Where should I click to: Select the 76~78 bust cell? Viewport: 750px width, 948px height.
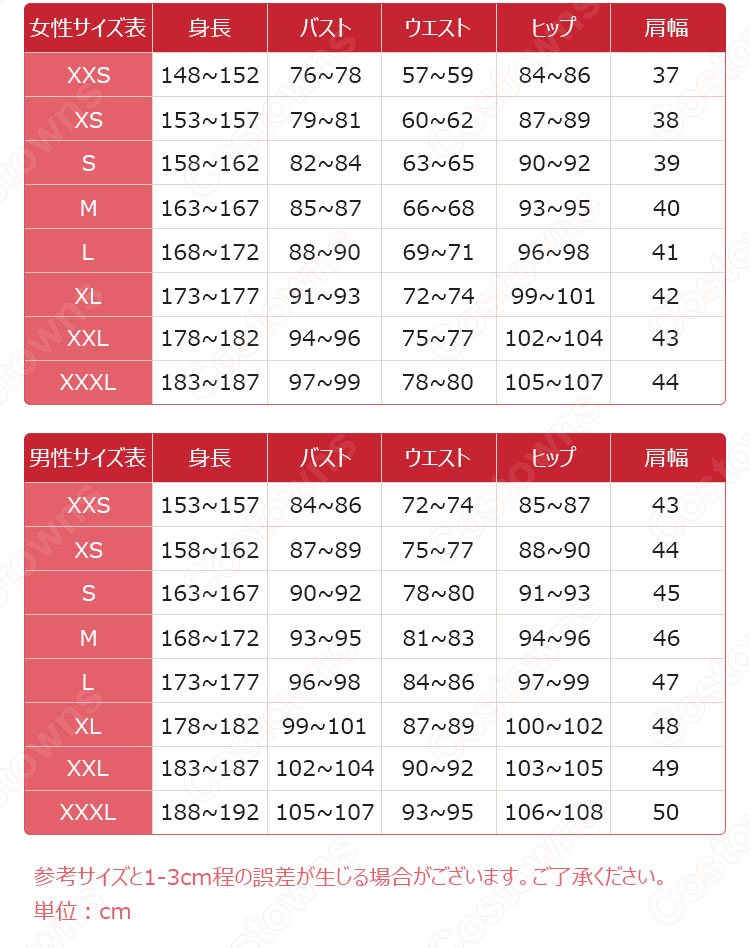325,75
